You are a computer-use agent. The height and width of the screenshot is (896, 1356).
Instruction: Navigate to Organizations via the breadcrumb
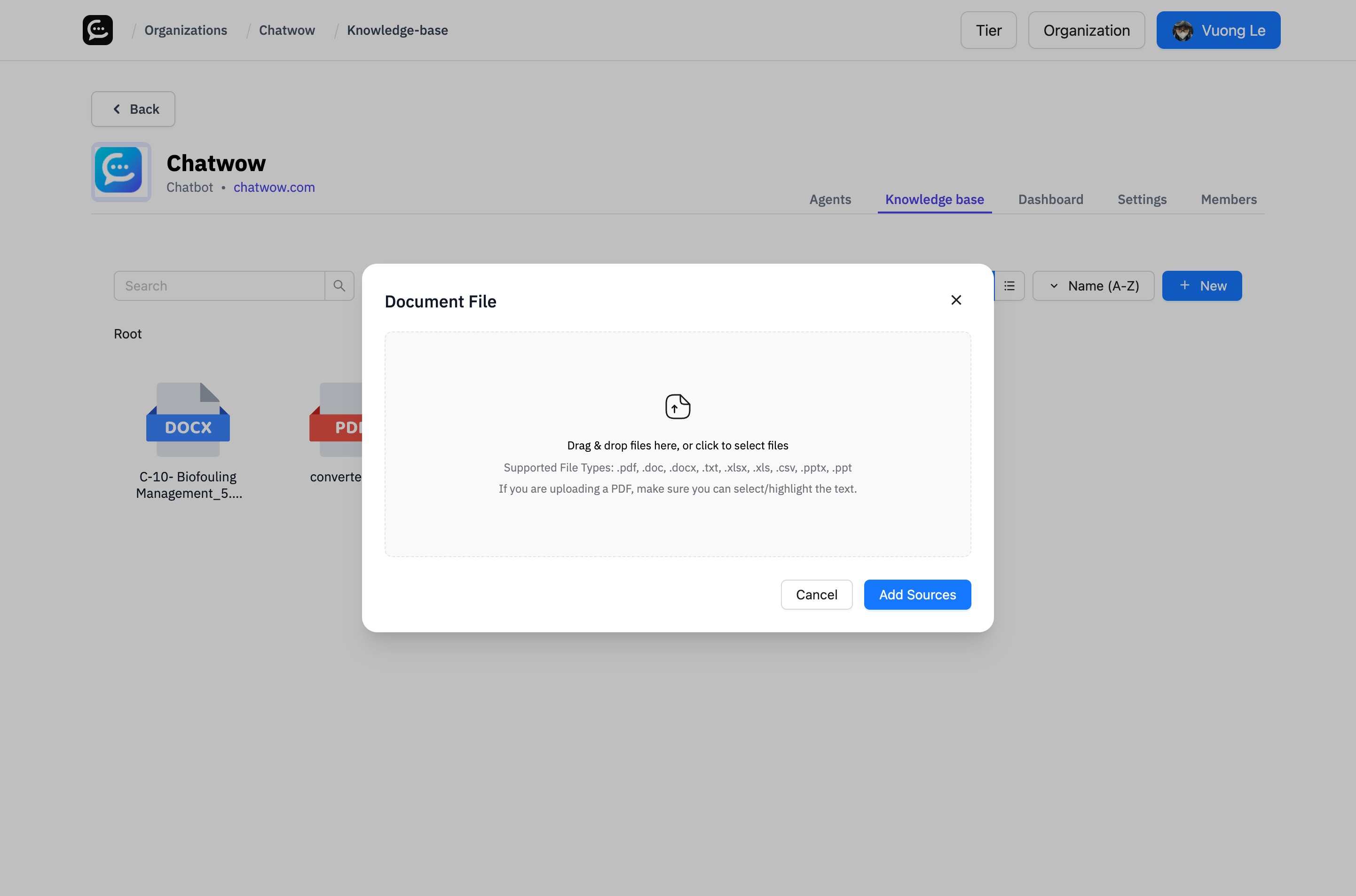185,30
